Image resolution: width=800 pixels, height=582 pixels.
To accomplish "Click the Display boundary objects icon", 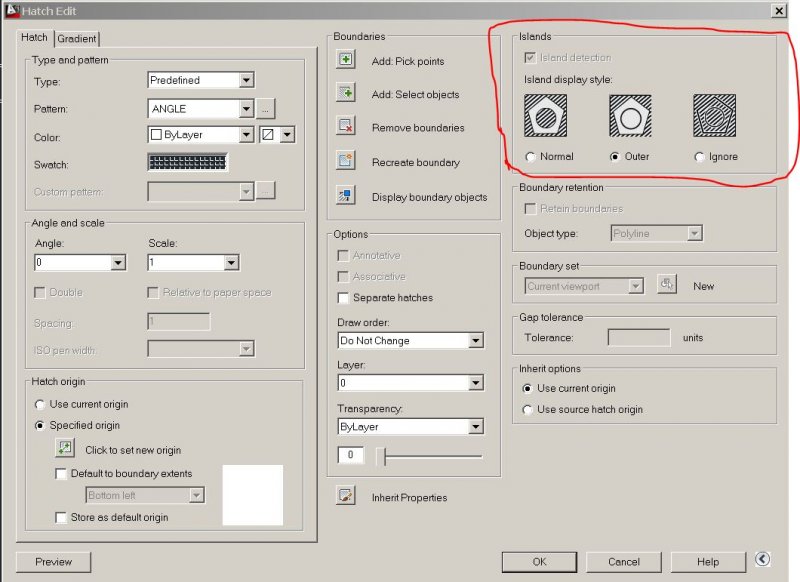I will pyautogui.click(x=345, y=195).
